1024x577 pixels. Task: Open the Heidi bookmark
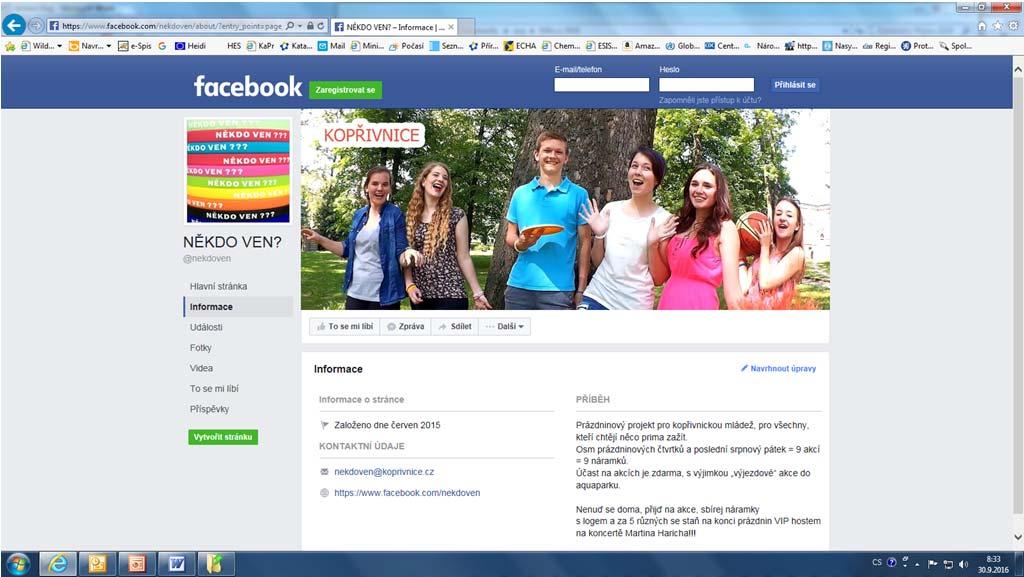pyautogui.click(x=190, y=46)
